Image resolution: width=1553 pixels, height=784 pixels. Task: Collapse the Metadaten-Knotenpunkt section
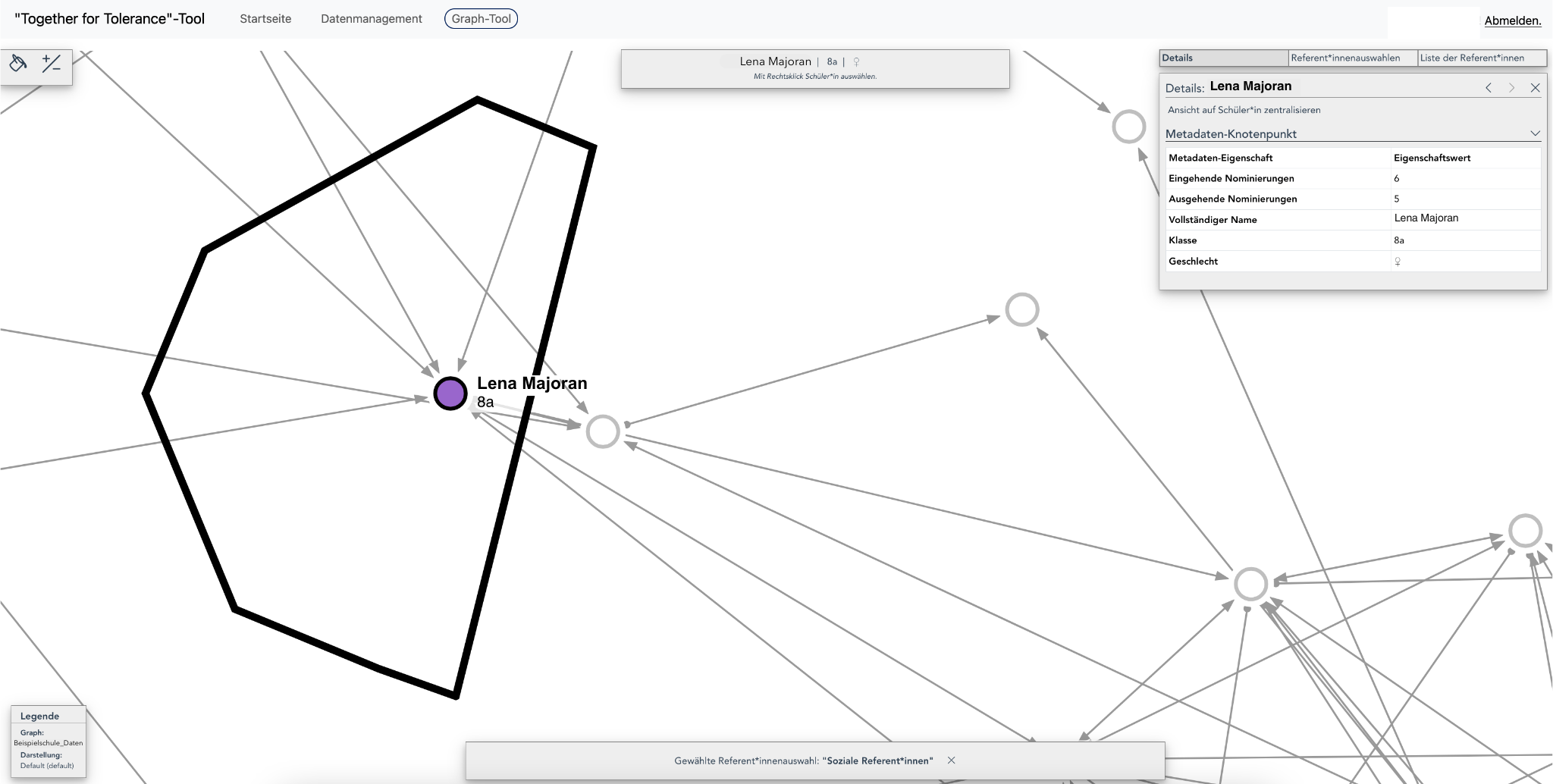1535,133
